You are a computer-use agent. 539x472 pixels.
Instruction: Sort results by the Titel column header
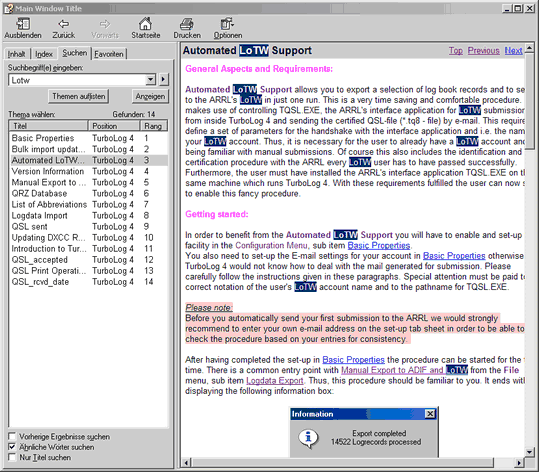[x=48, y=126]
